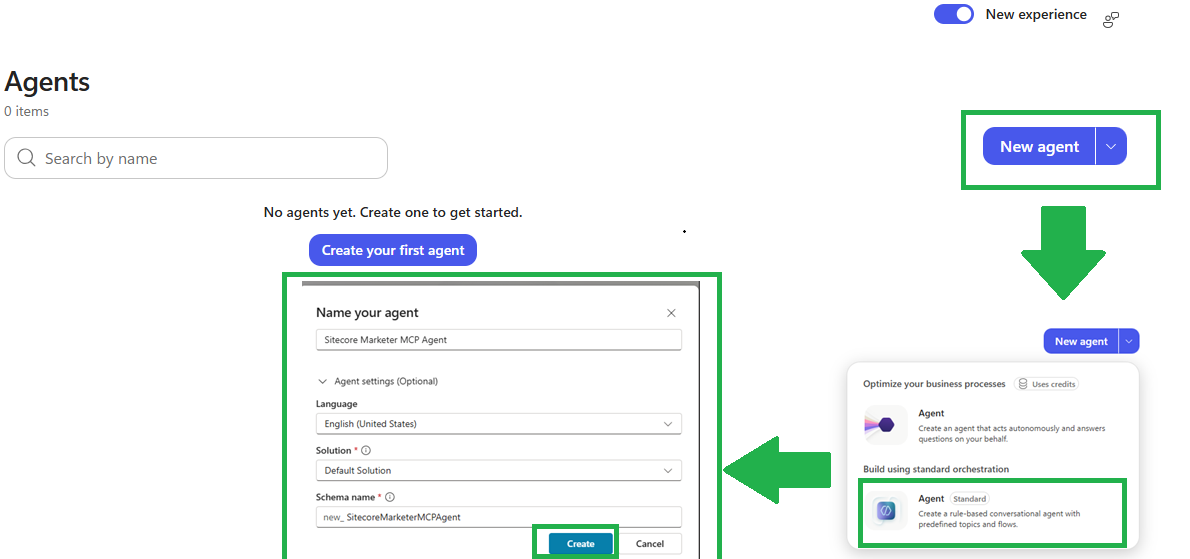Viewport: 1190px width, 559px height.
Task: Click the 0 items count text
Action: pos(27,111)
